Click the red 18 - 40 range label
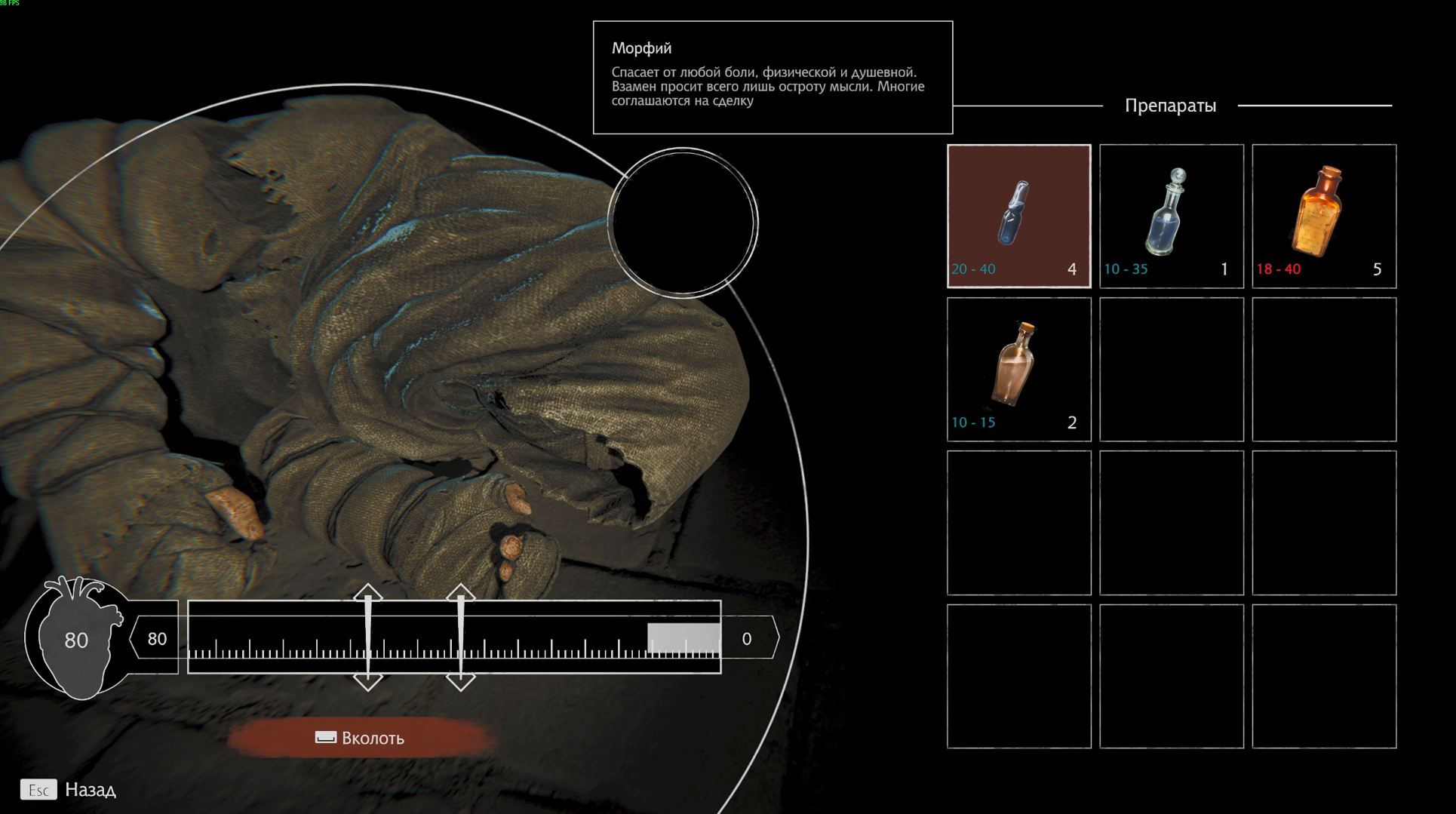This screenshot has height=814, width=1456. point(1279,269)
